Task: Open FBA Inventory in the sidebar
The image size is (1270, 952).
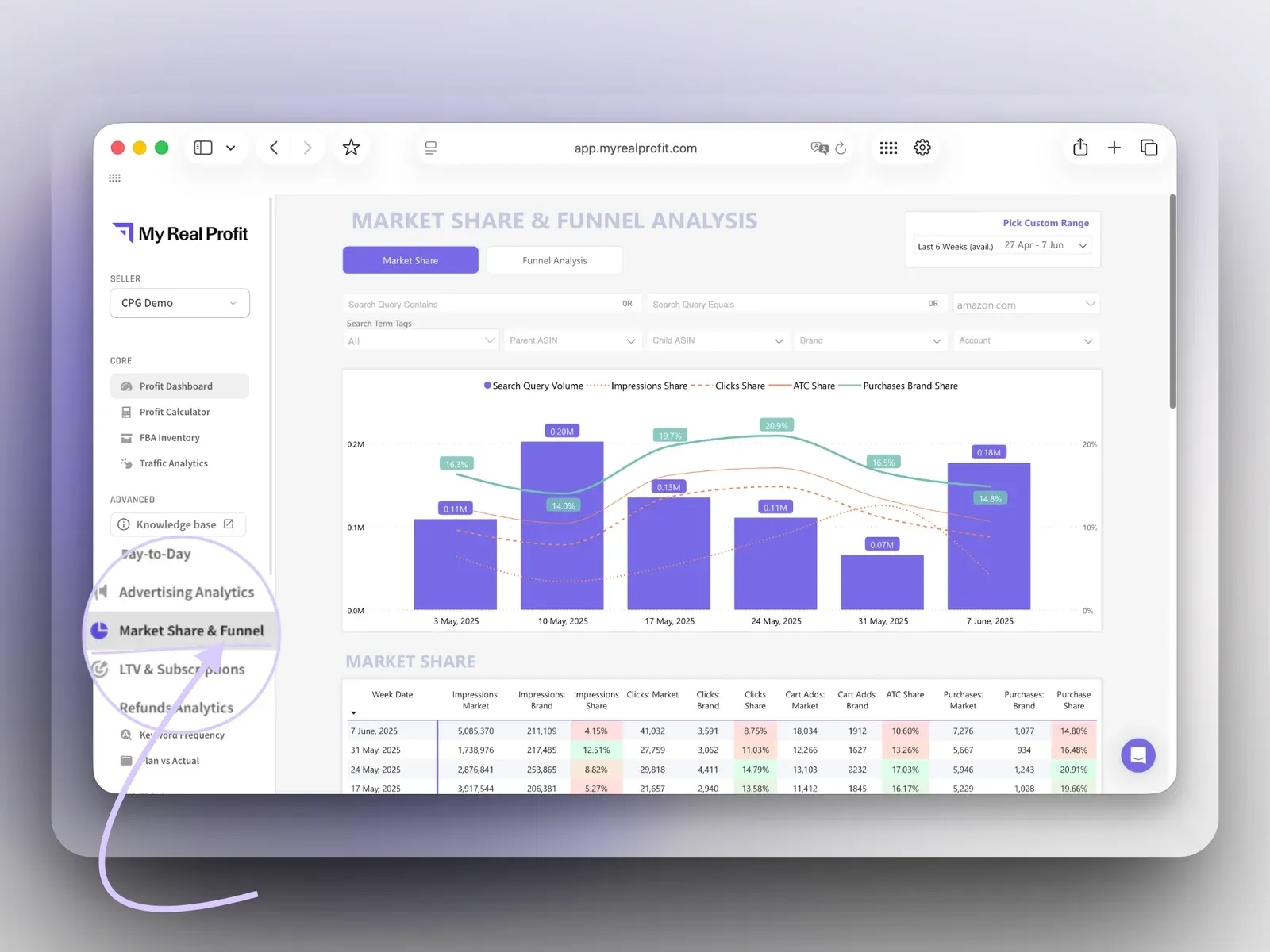Action: (169, 438)
